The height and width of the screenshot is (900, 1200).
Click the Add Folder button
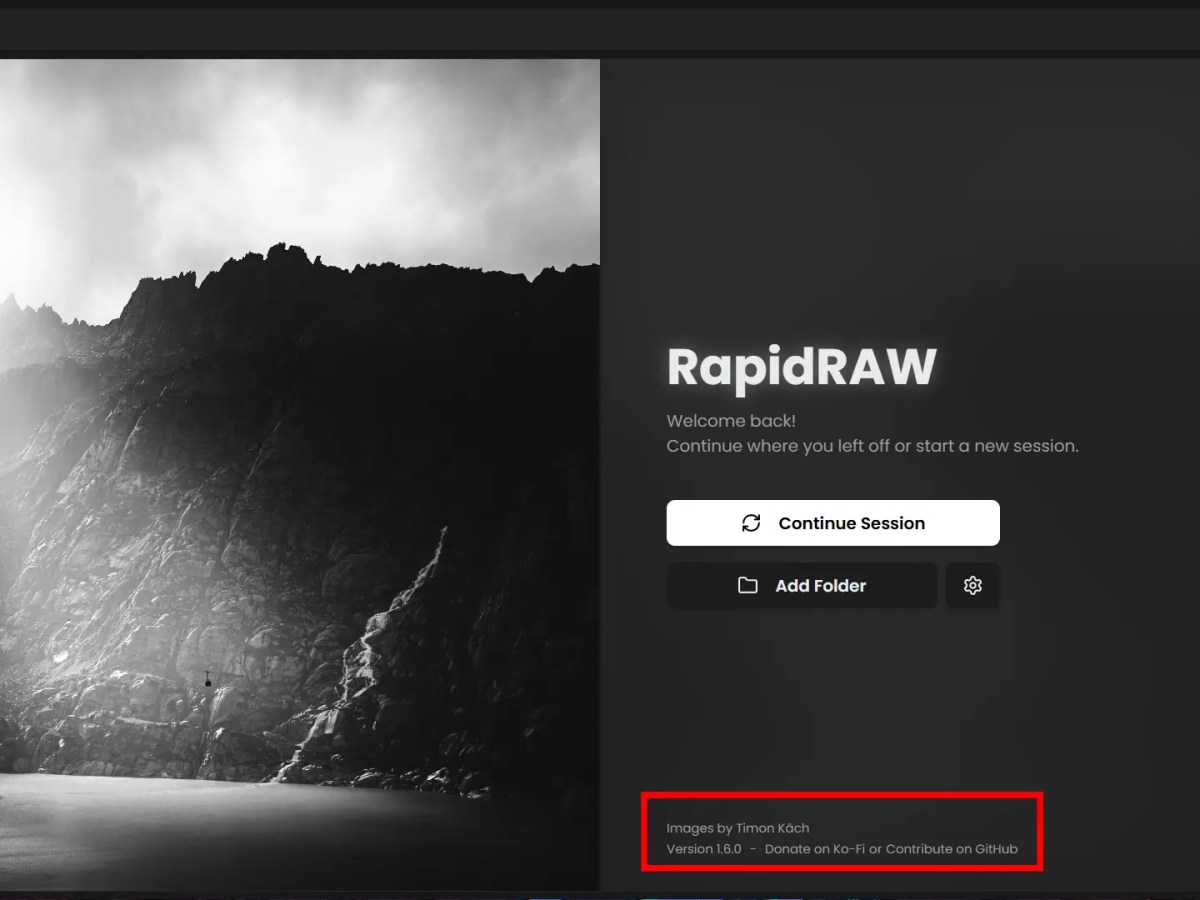pos(802,586)
